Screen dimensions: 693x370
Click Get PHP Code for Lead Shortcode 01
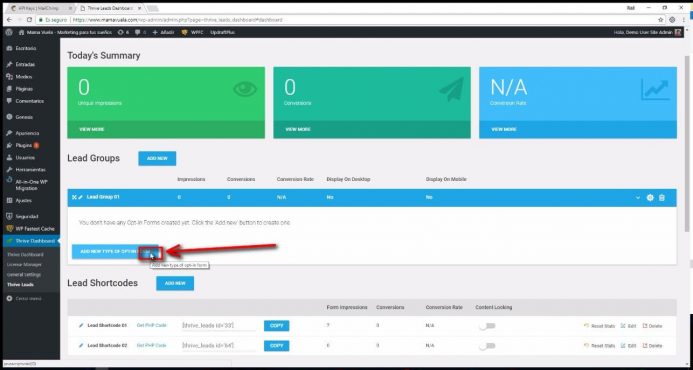[152, 325]
